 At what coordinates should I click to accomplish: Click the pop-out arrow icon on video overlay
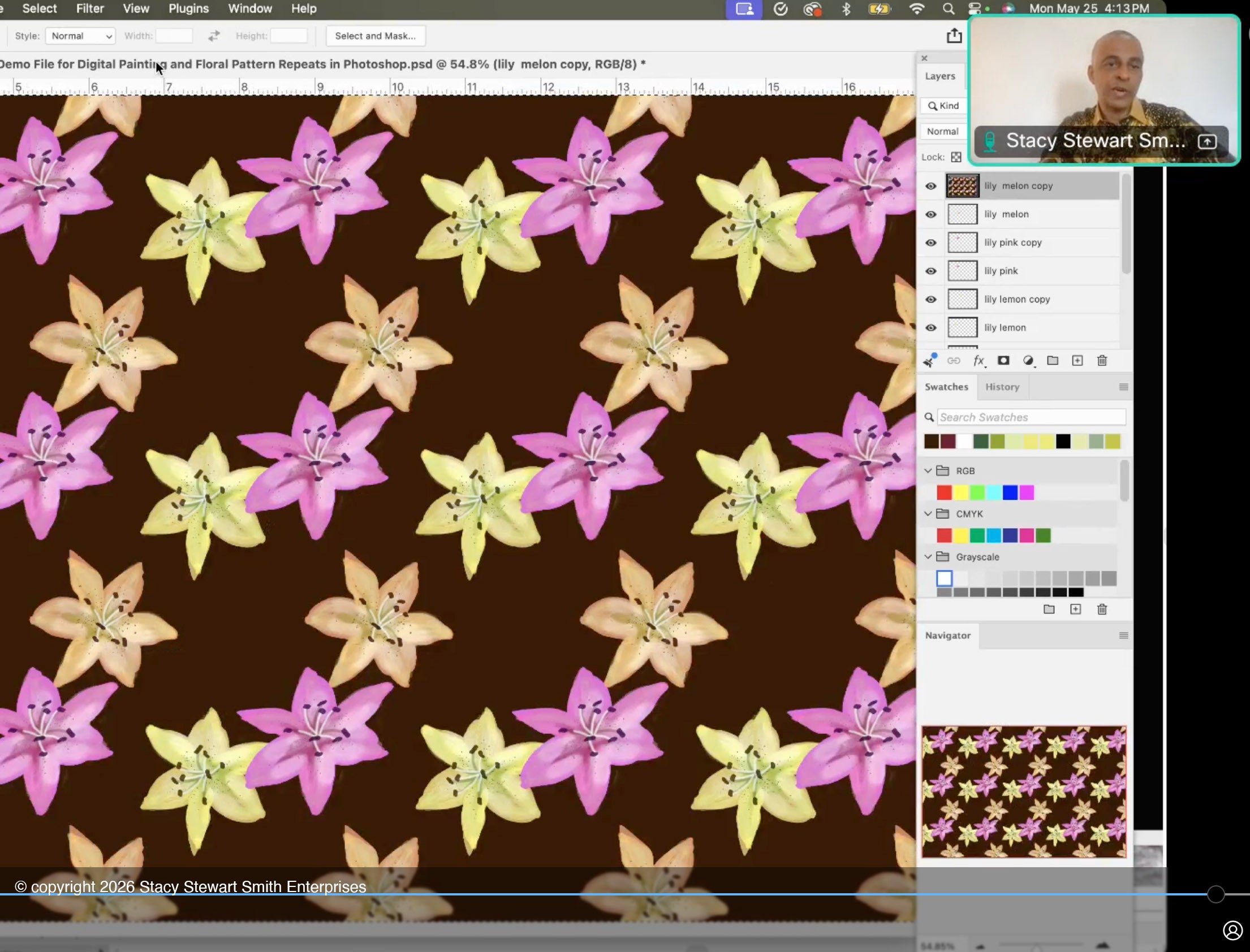click(x=1207, y=142)
